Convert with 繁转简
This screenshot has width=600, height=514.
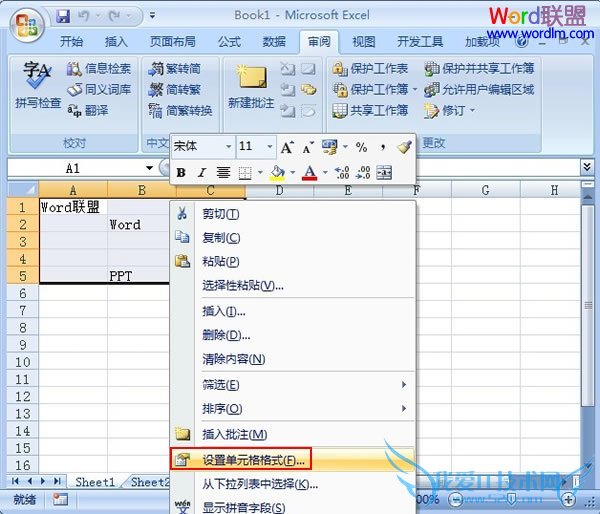tap(174, 69)
